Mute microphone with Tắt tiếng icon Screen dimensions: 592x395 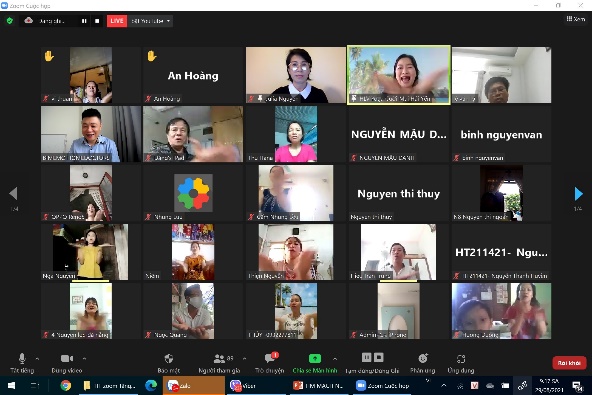click(x=22, y=358)
